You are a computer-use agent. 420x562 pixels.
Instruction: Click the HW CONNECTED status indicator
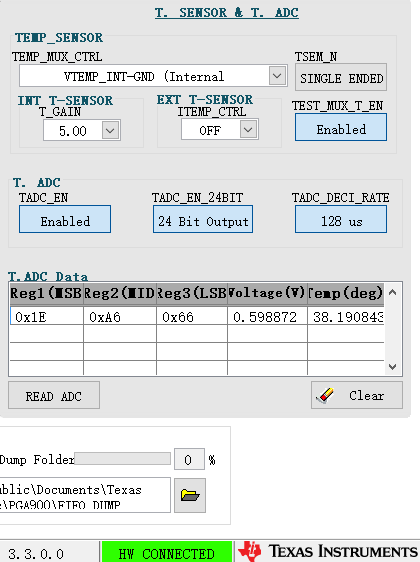[x=167, y=552]
